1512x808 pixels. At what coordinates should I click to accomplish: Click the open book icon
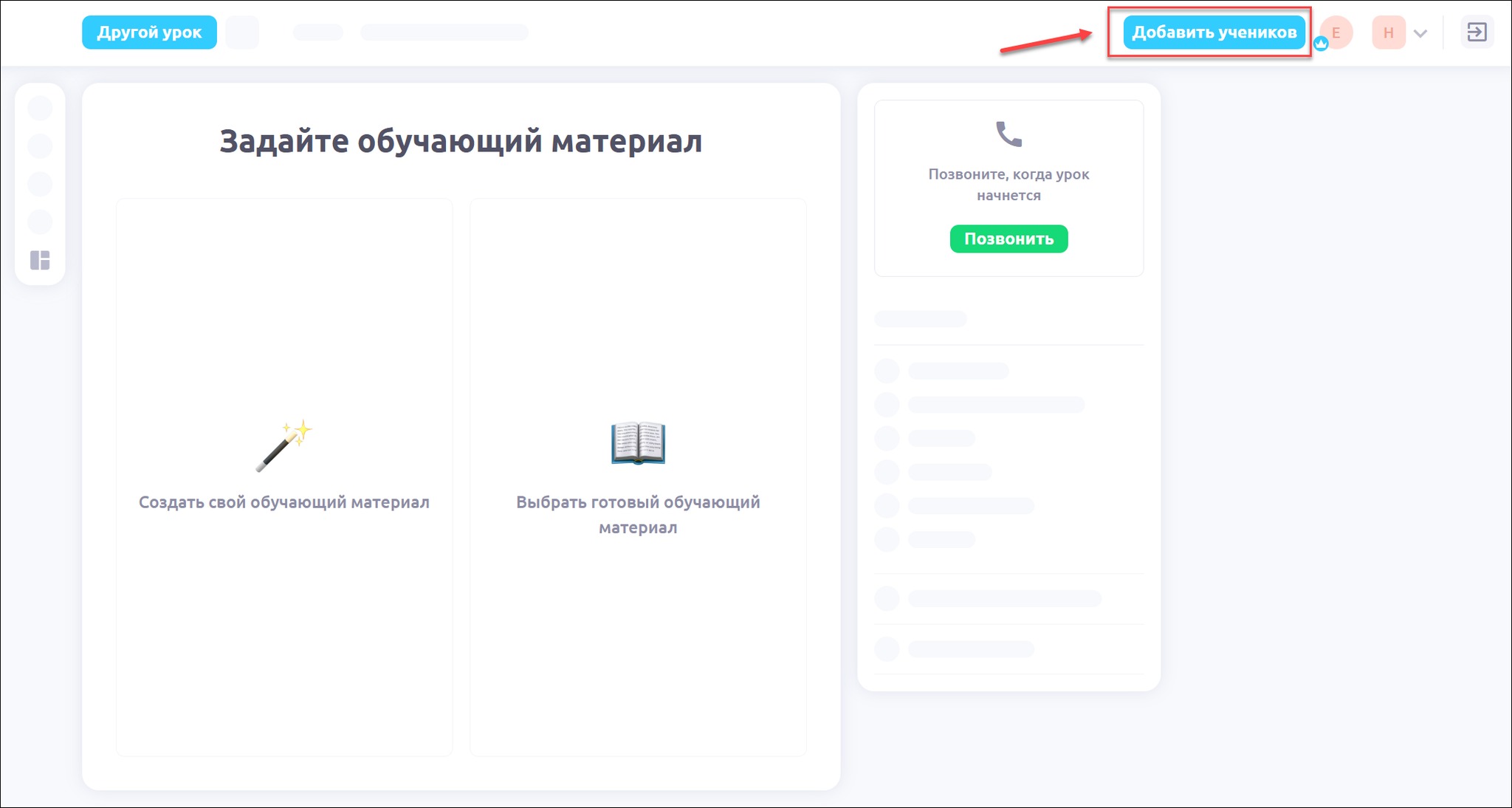pos(638,443)
